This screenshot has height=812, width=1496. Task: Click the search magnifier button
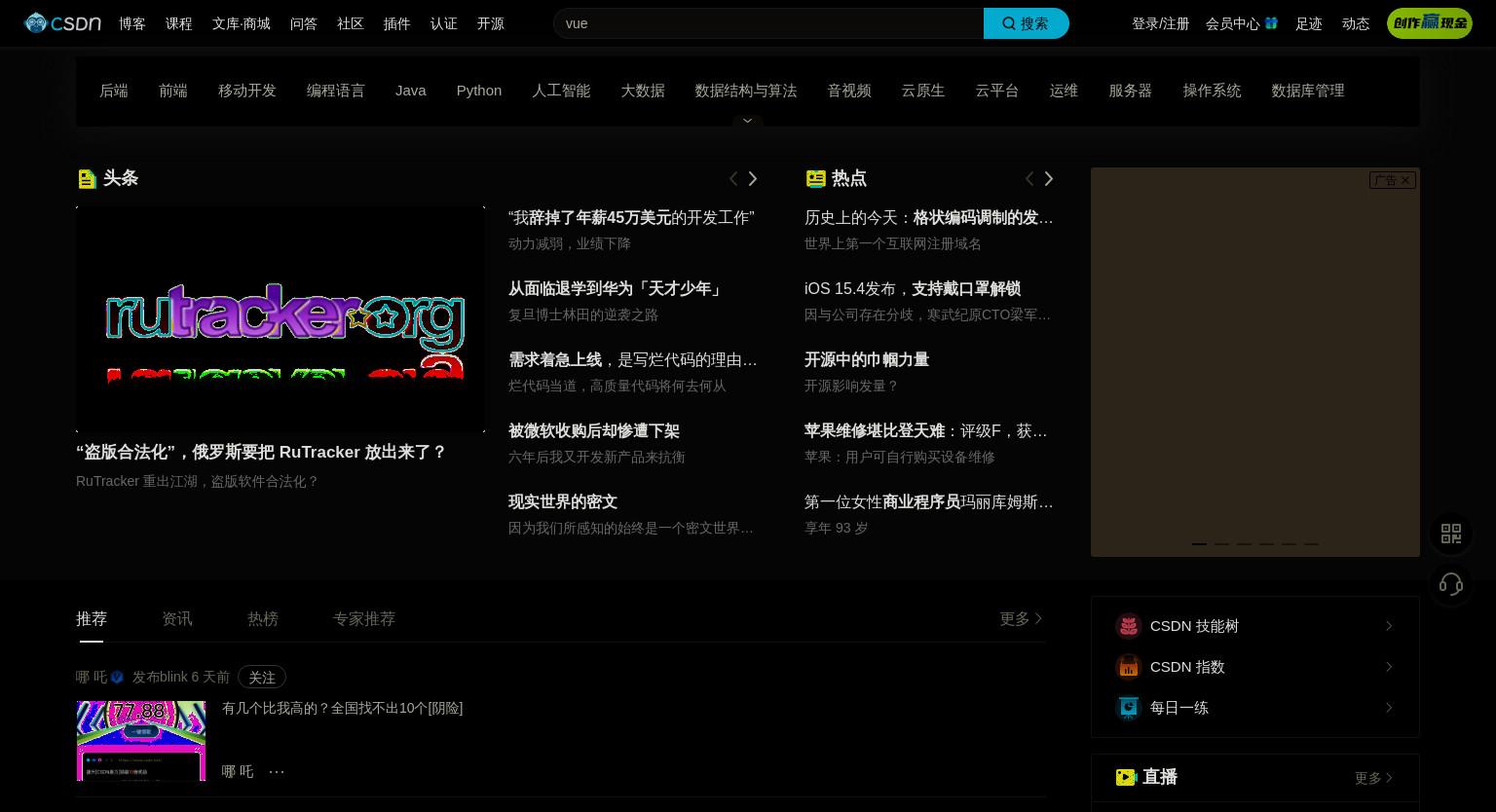[1027, 23]
